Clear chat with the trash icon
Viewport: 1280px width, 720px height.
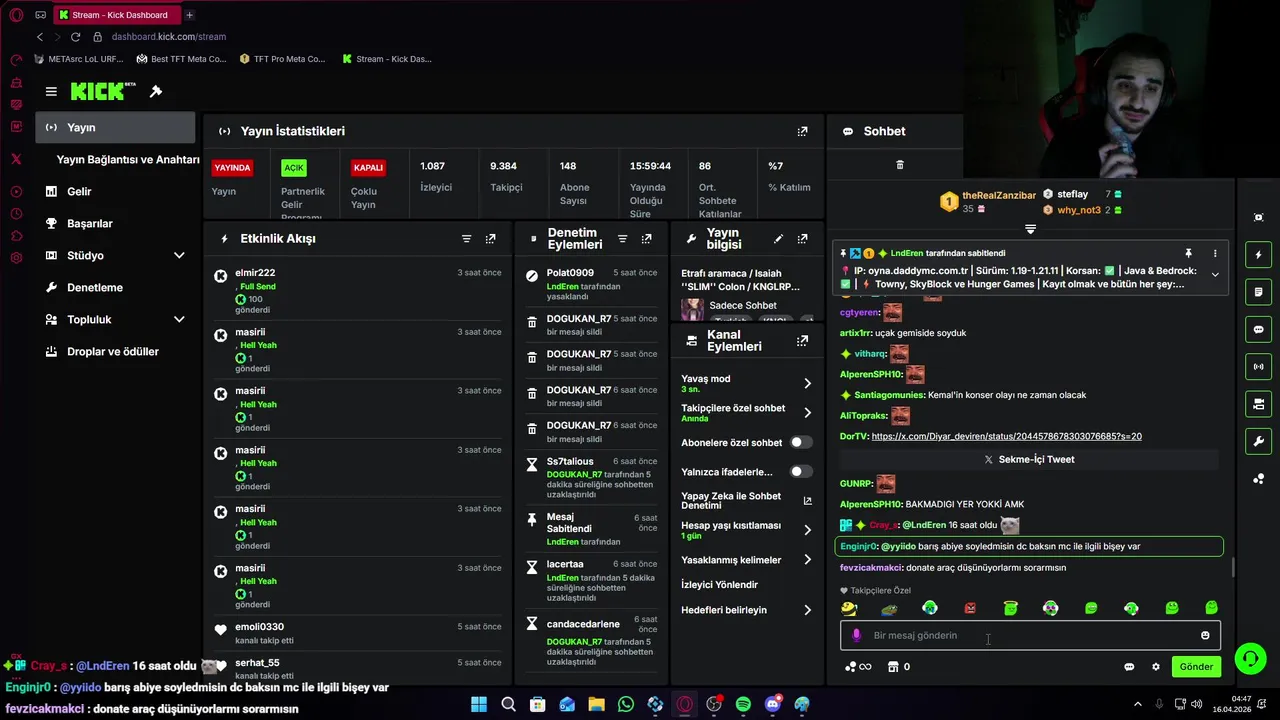click(899, 165)
